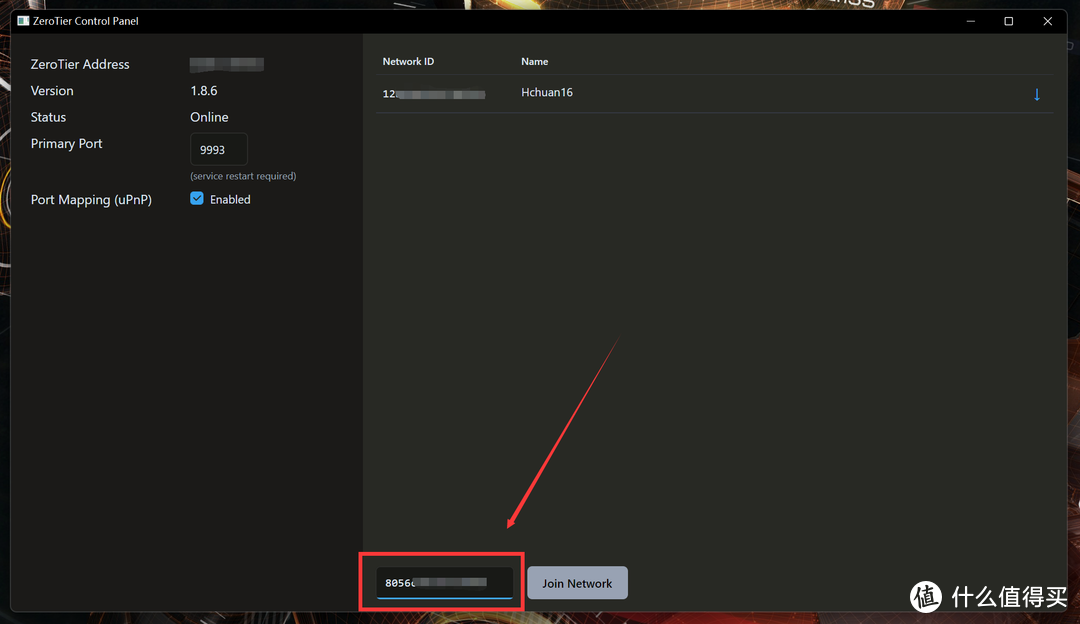This screenshot has width=1080, height=624.
Task: Click the service restart required note
Action: coord(243,176)
